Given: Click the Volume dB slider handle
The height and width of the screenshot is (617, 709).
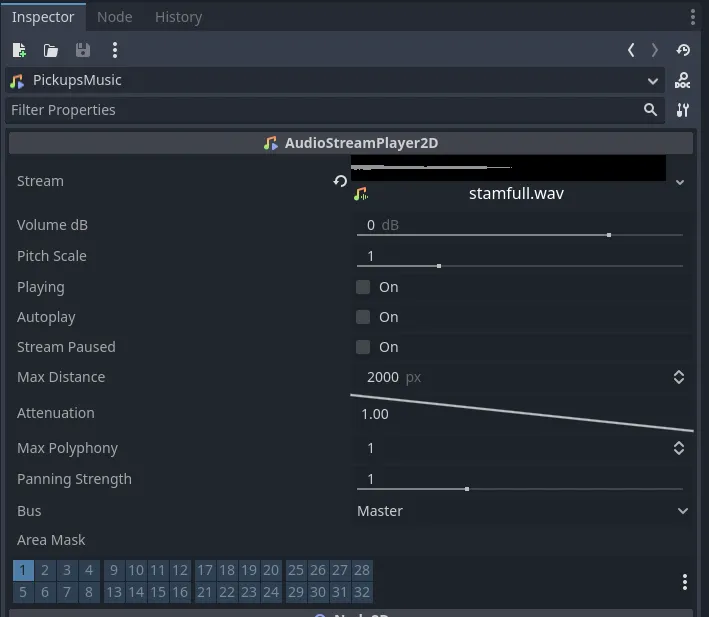Looking at the screenshot, I should click(x=609, y=235).
